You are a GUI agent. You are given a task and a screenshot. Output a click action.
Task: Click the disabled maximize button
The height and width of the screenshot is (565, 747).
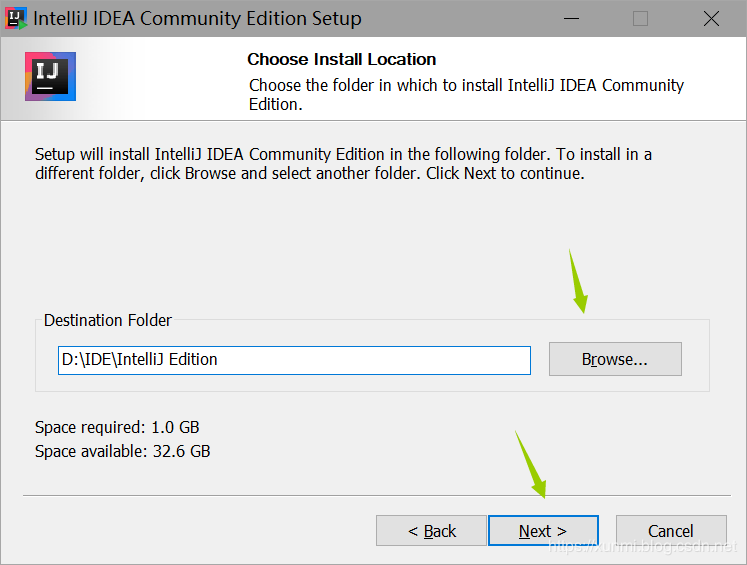[640, 19]
